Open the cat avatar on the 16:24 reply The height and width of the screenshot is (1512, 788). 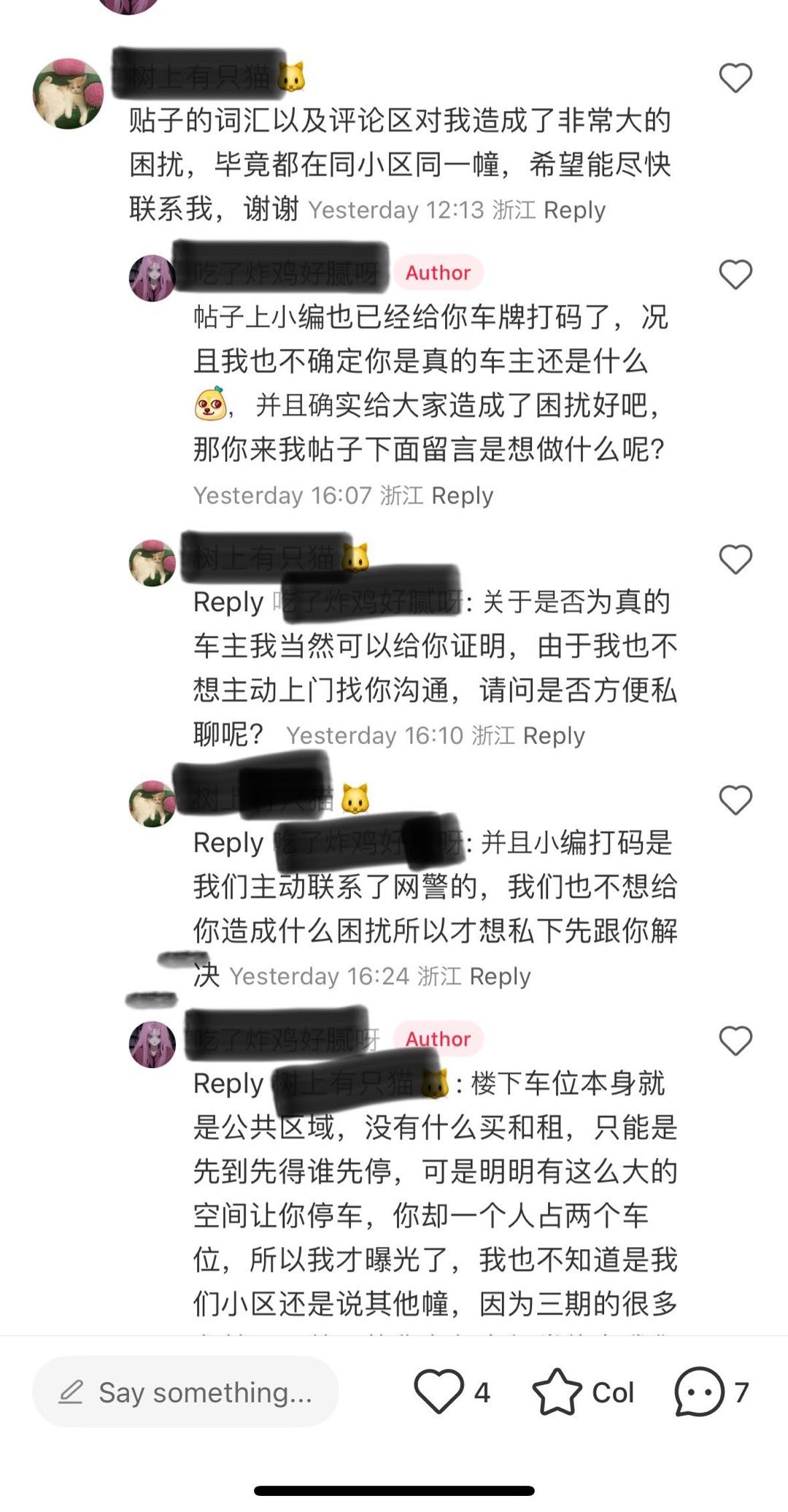tap(152, 804)
